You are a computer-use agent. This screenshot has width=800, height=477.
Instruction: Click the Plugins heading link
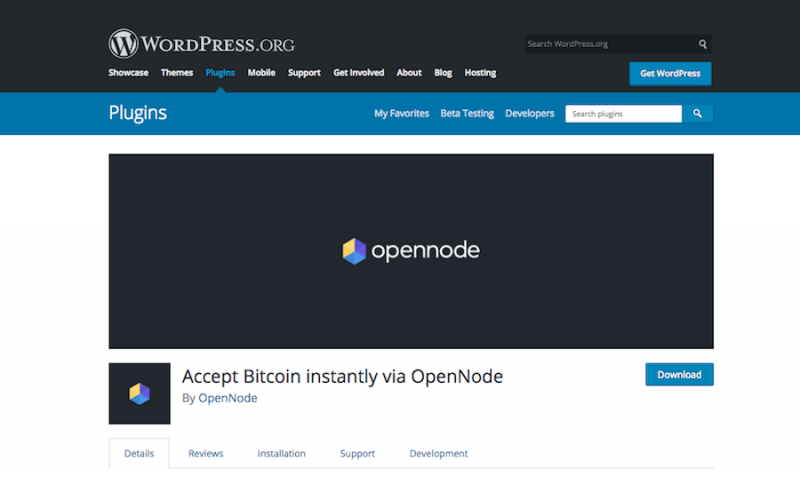click(x=138, y=113)
